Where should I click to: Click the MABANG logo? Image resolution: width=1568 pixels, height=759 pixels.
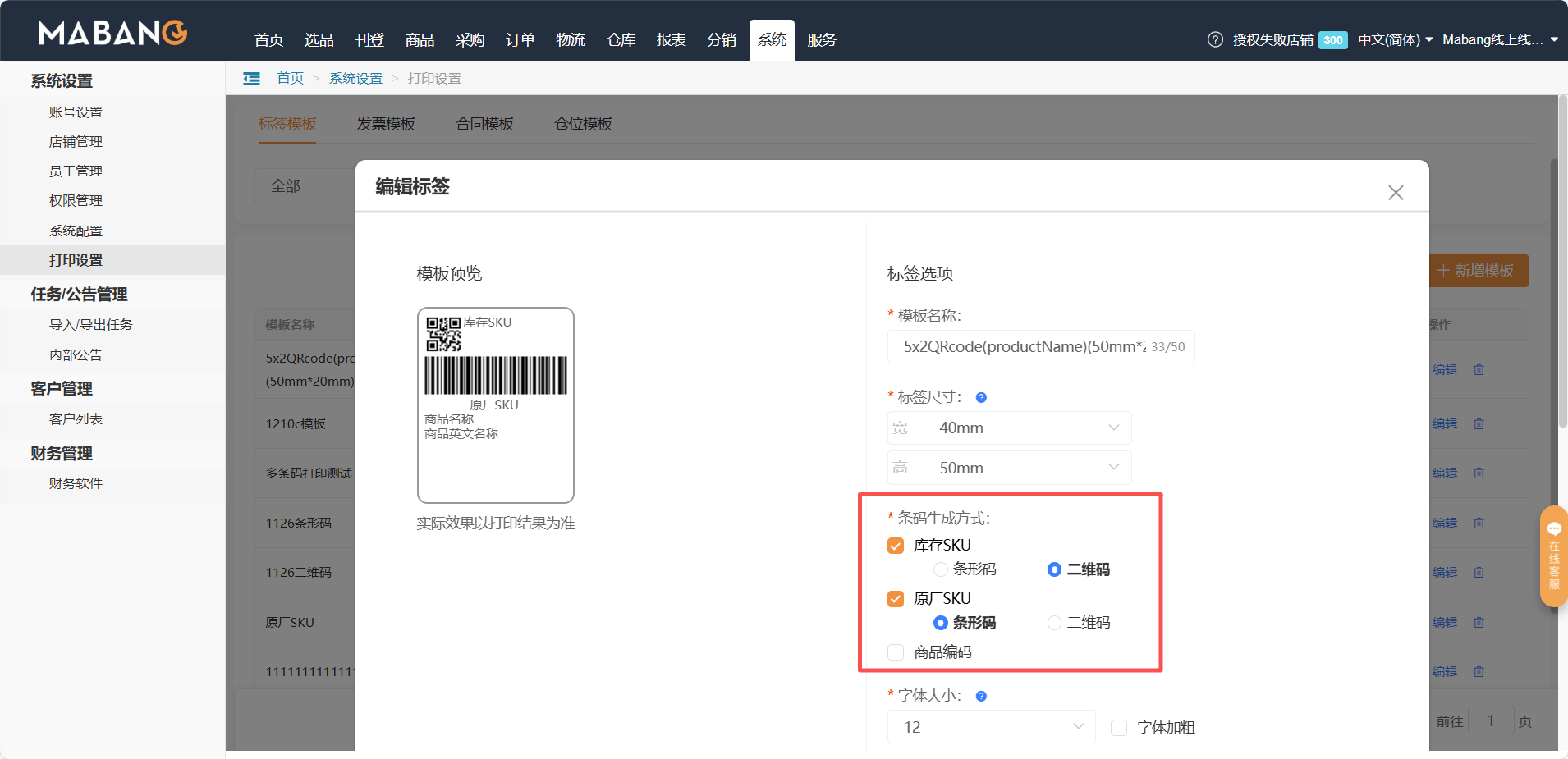pos(112,33)
